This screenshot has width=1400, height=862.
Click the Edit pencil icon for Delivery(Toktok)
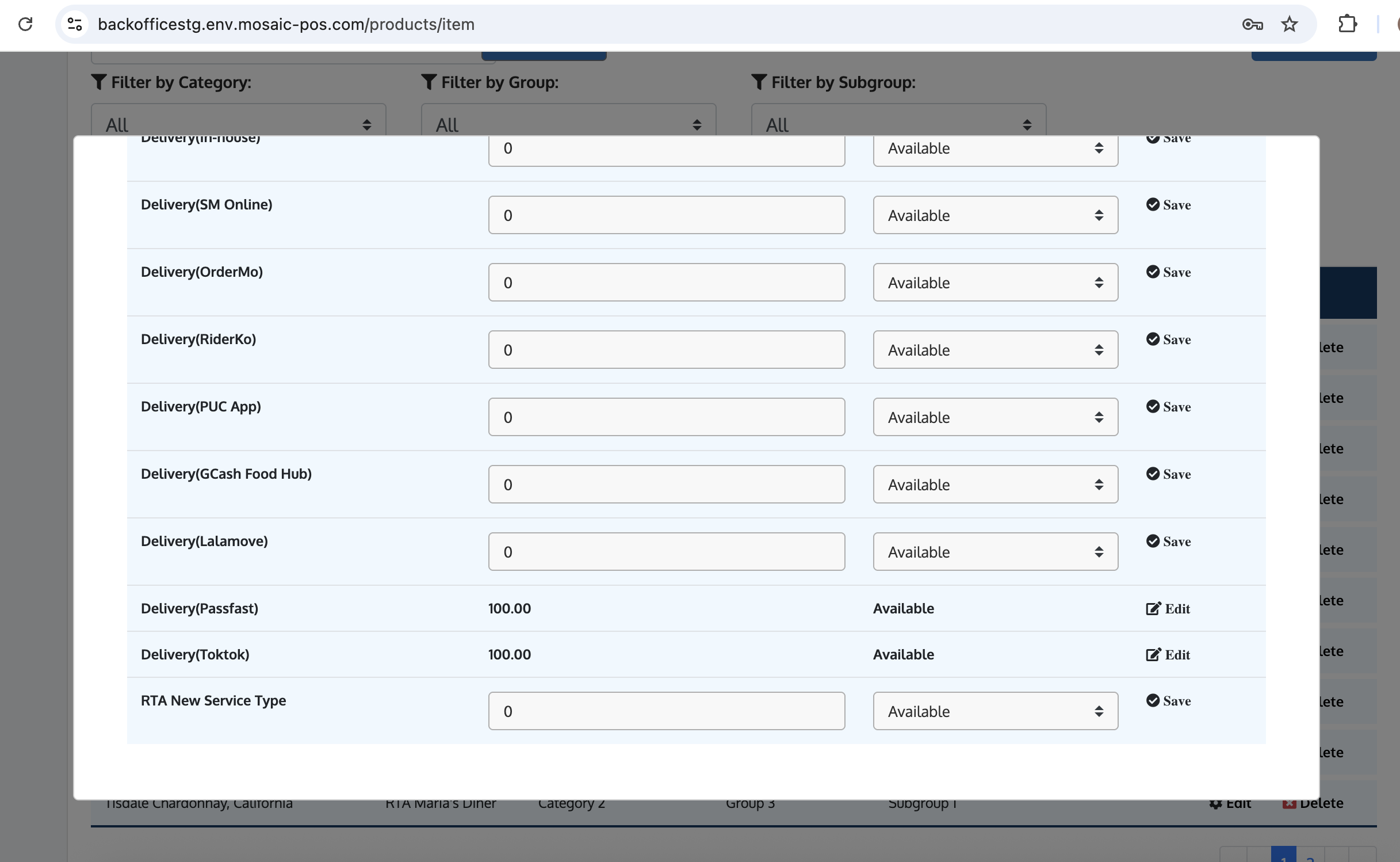[1153, 655]
